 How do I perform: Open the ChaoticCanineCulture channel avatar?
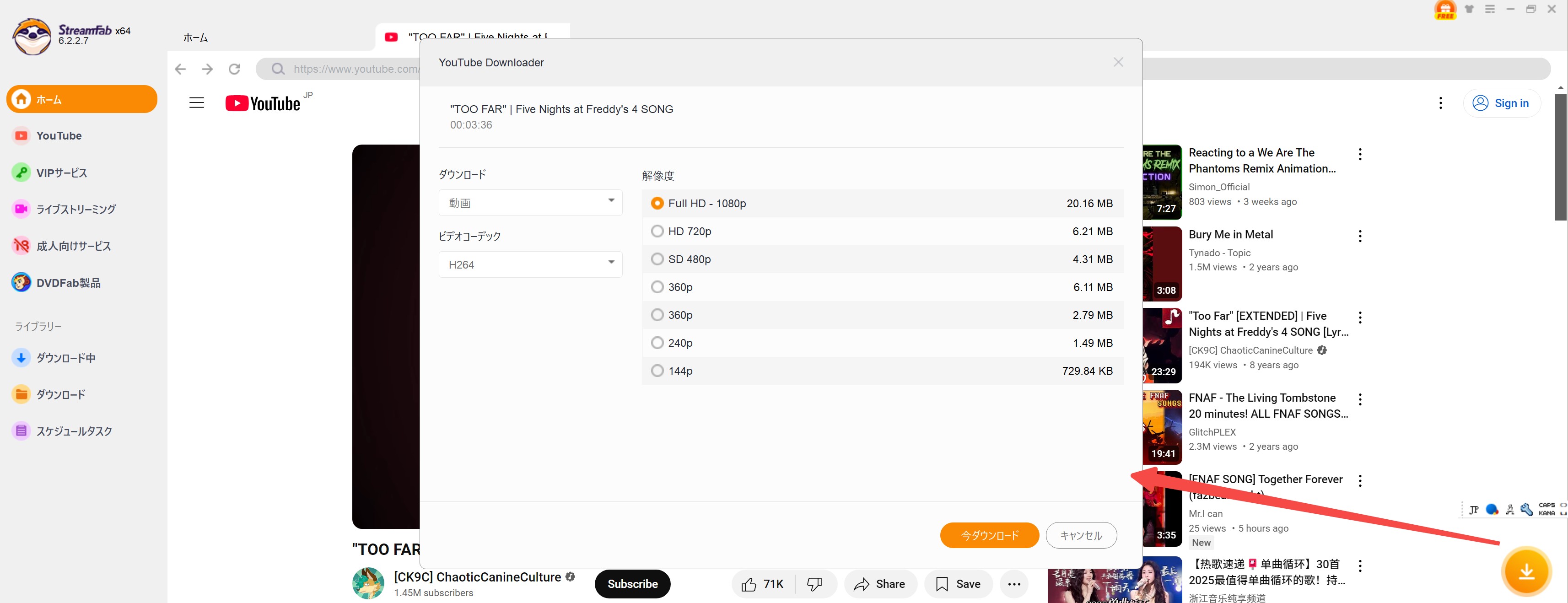[x=368, y=583]
